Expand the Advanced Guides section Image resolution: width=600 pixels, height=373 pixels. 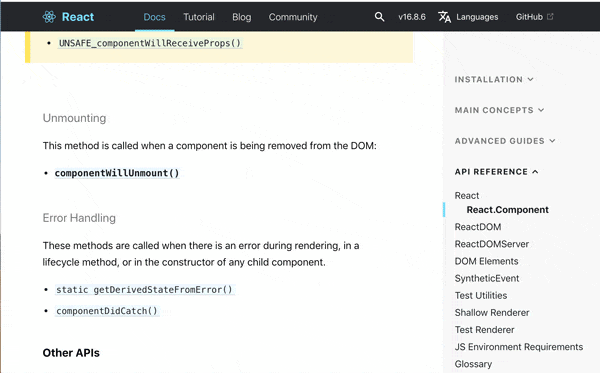tap(505, 141)
